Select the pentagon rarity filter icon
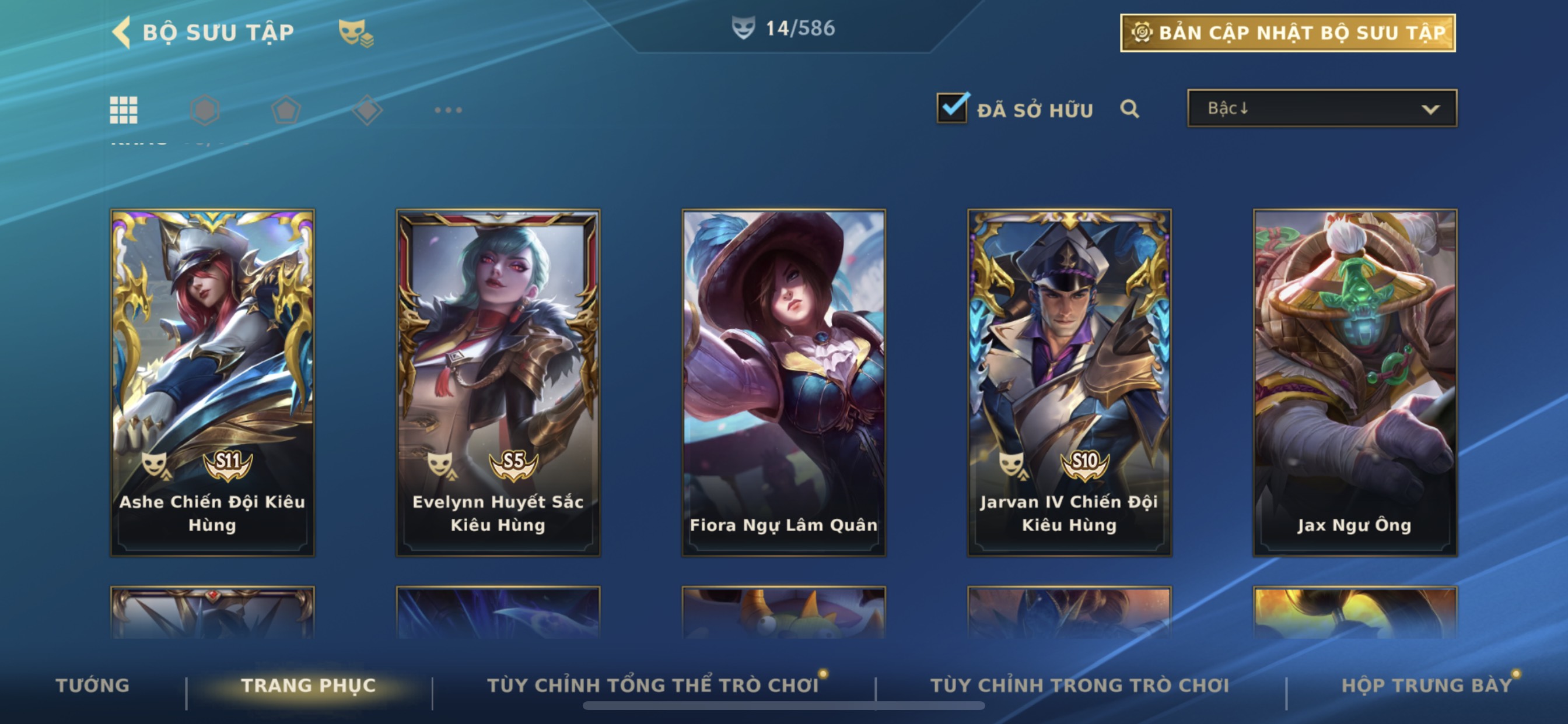 (285, 110)
